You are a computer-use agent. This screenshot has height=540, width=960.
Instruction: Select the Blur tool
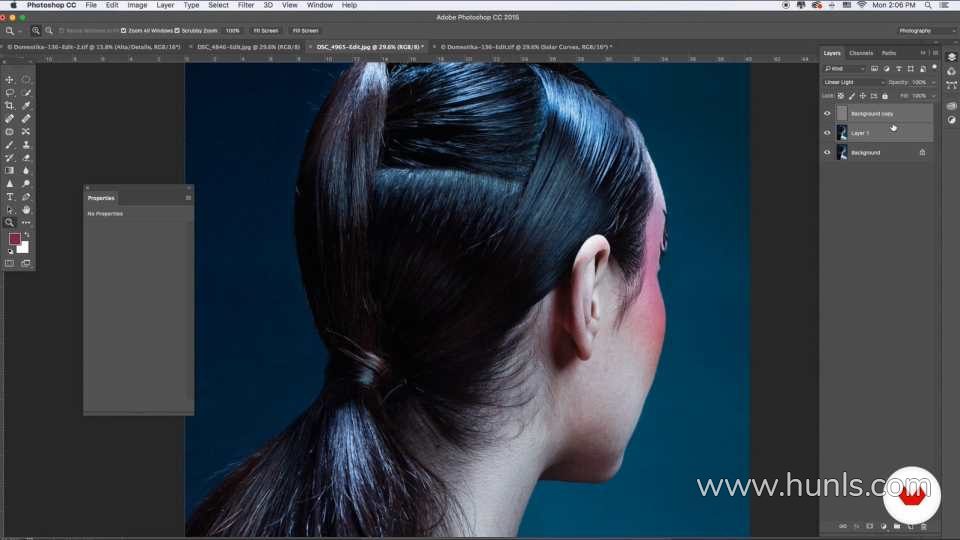pyautogui.click(x=26, y=170)
